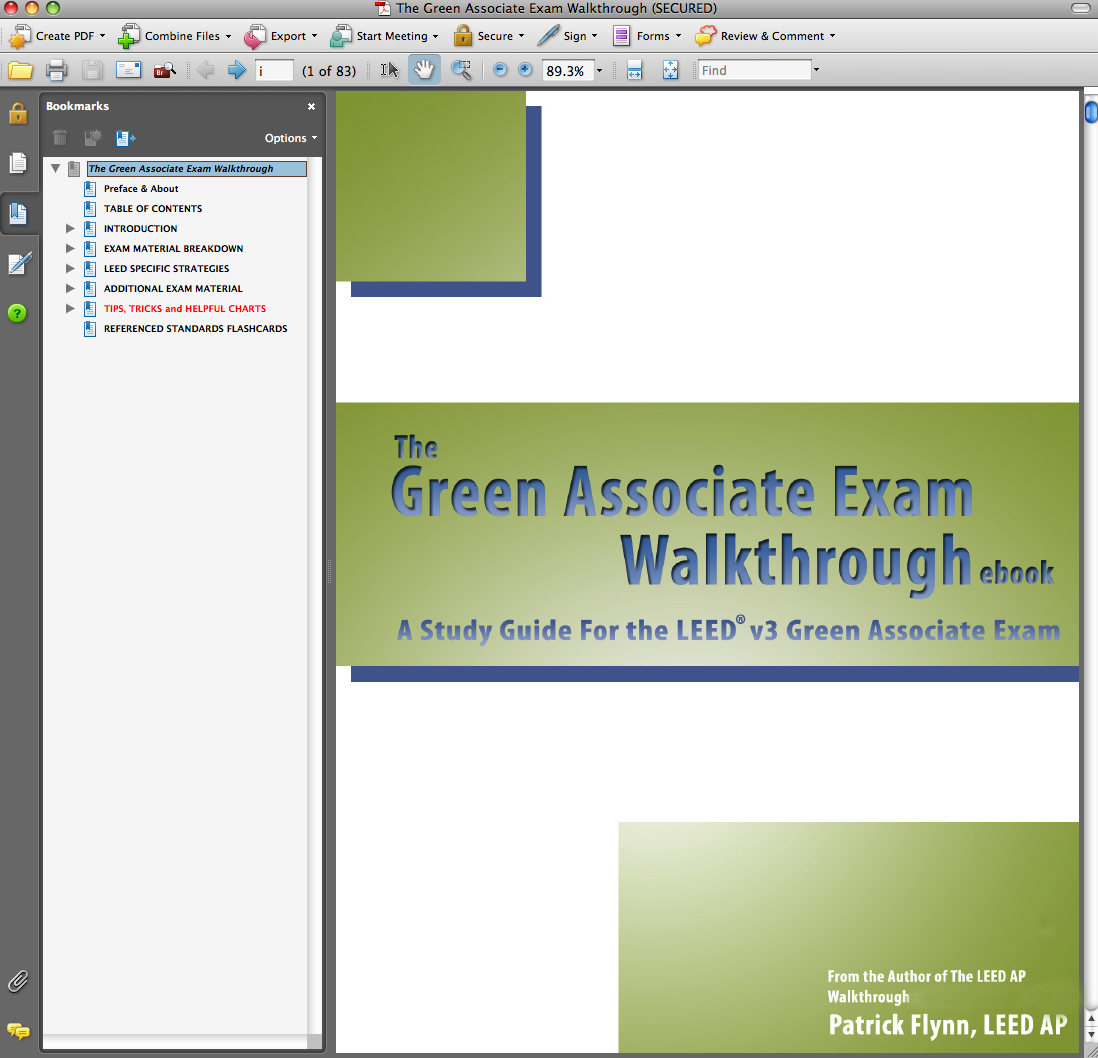
Task: Collapse the top-level Green Associate bookmark
Action: pyautogui.click(x=56, y=168)
